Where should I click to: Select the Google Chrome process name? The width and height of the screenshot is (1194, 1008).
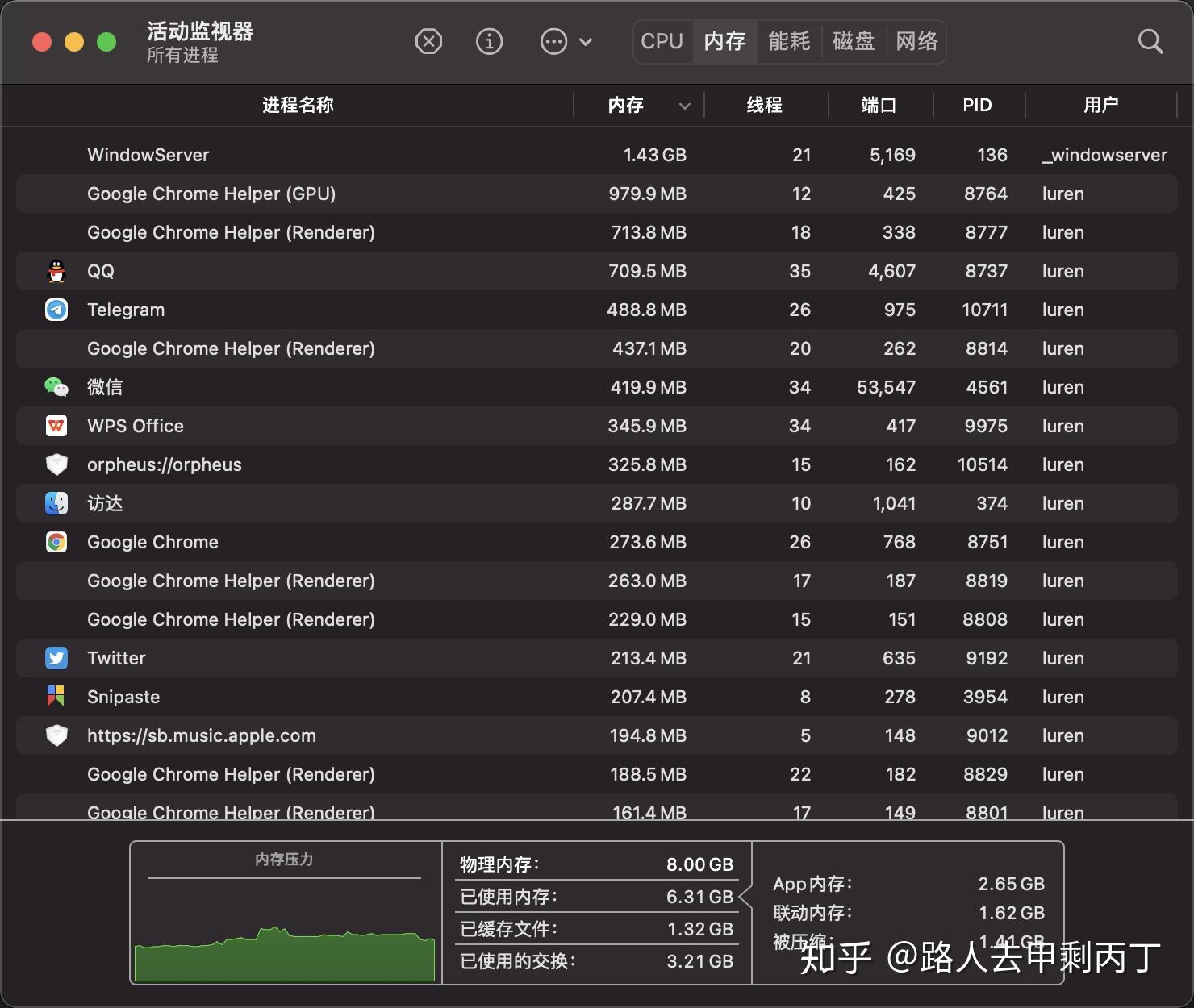152,542
